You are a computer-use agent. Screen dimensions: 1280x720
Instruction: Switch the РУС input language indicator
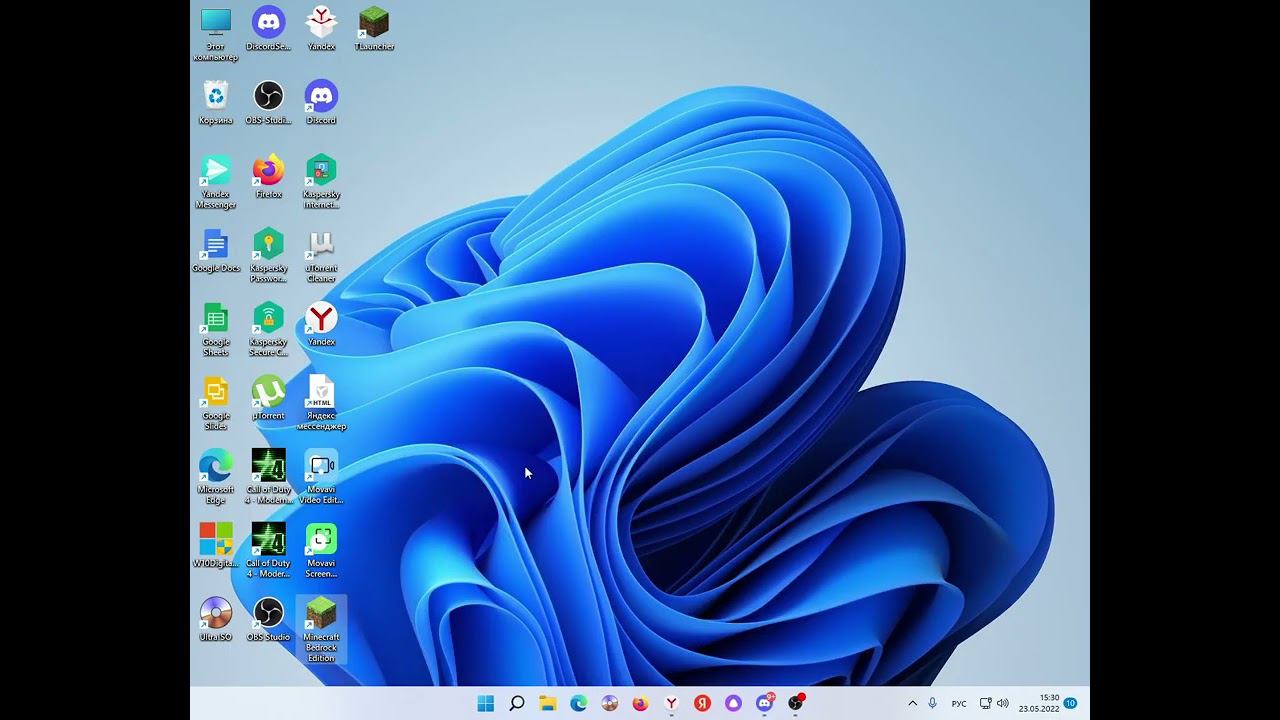pos(959,703)
